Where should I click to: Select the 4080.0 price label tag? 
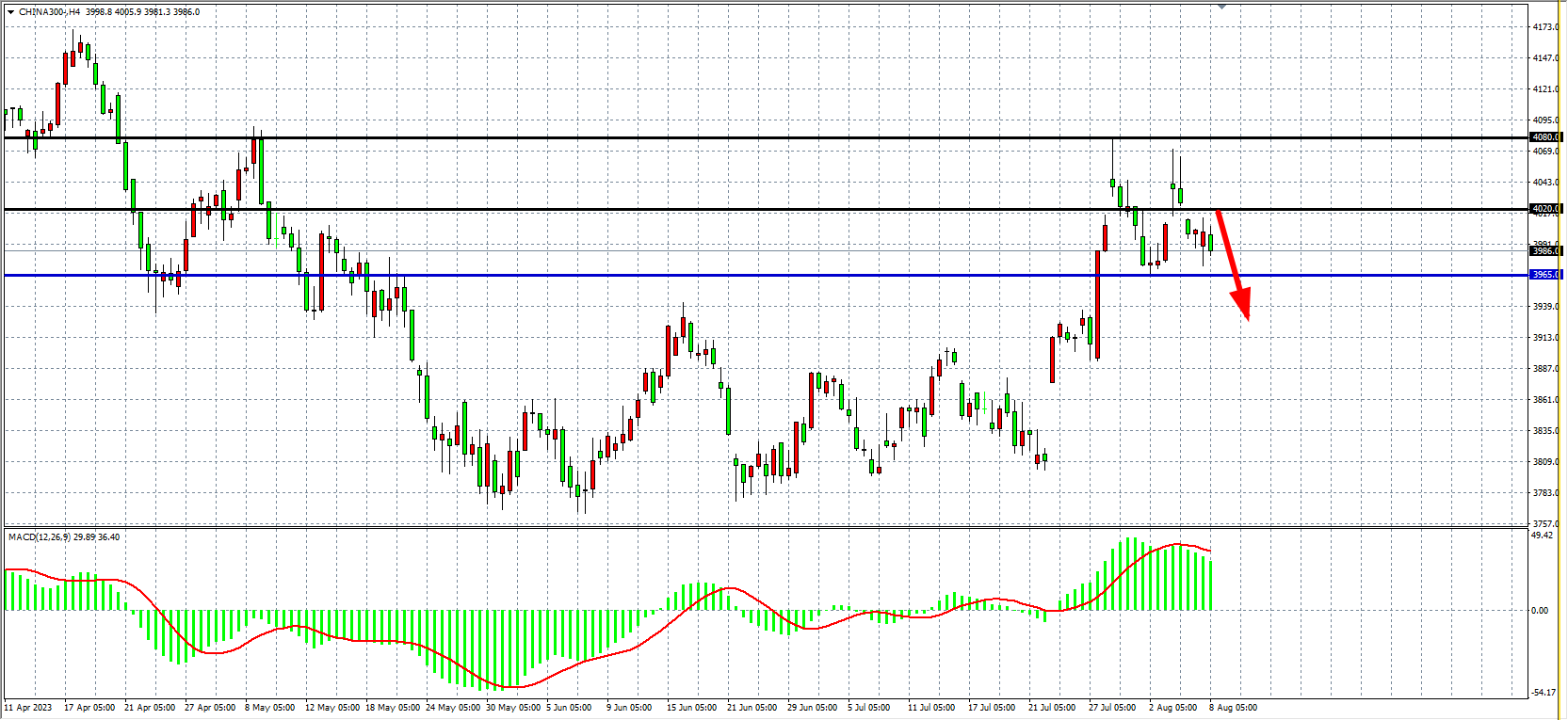(x=1545, y=137)
